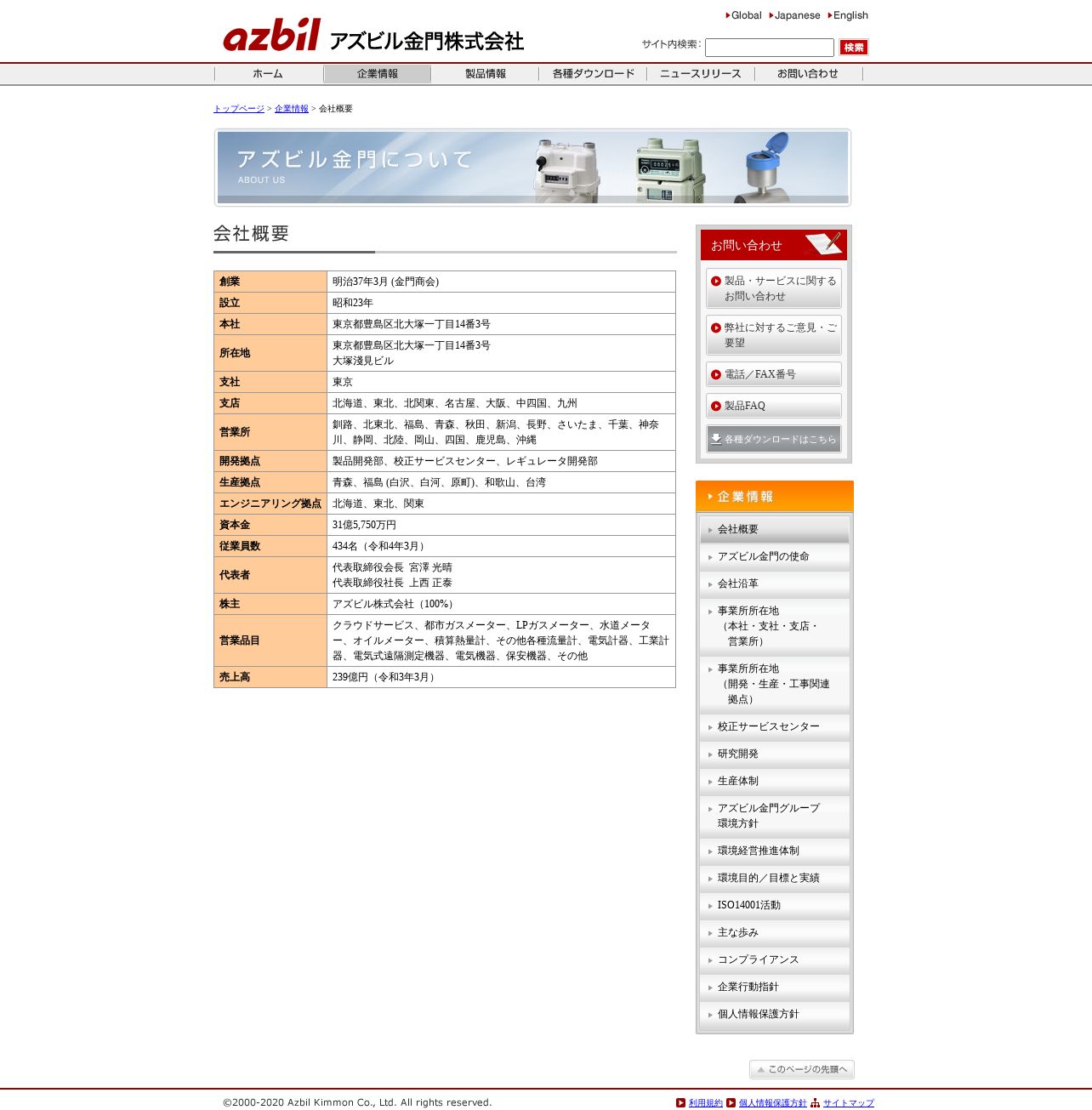The image size is (1092, 1110).
Task: Select 事業所所在地（開発・生産・工事関連拠点） sidebar item
Action: [775, 684]
